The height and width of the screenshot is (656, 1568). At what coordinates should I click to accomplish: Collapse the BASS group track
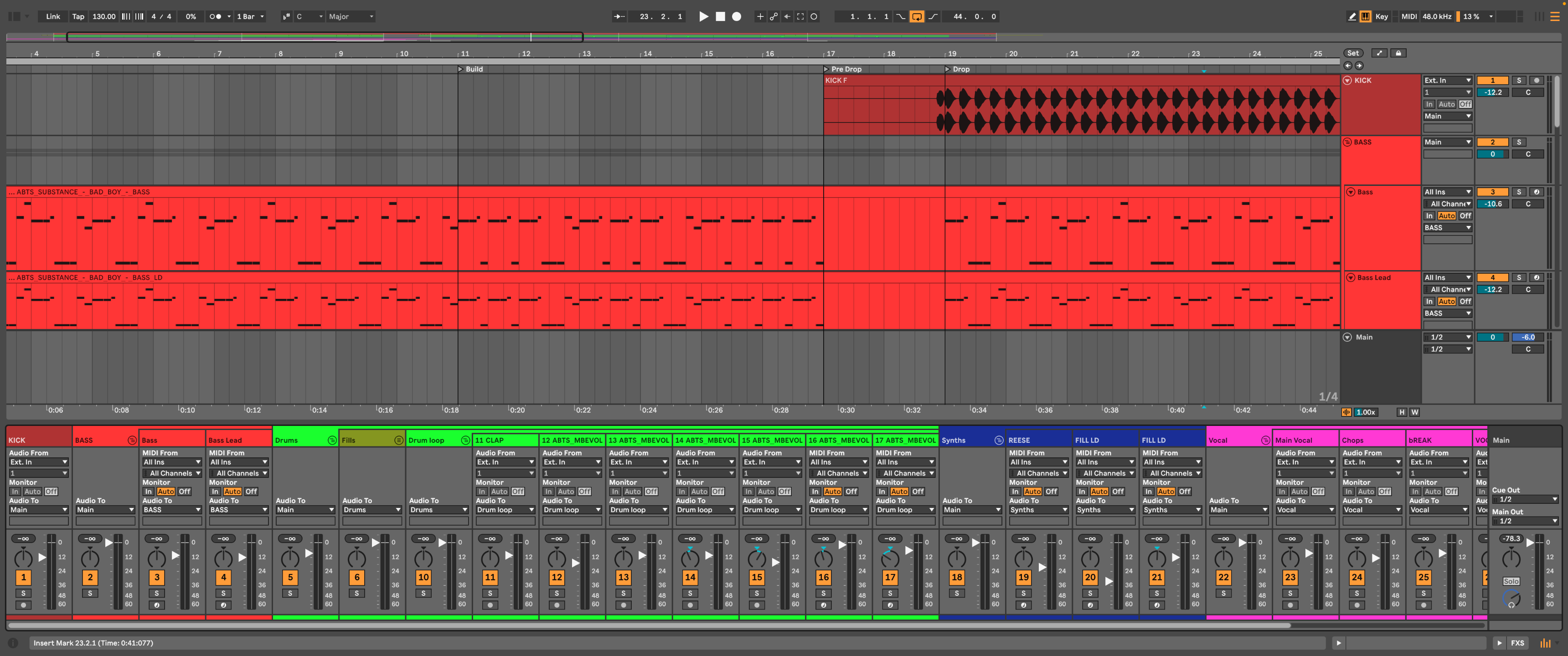1347,143
